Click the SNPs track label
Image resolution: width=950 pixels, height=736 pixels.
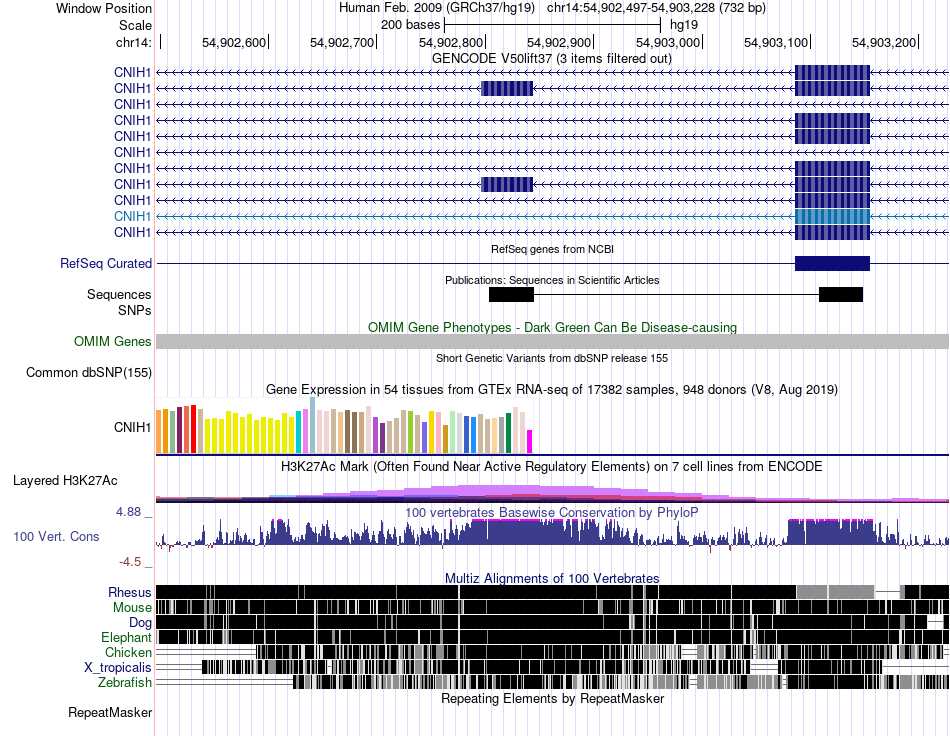click(x=135, y=310)
